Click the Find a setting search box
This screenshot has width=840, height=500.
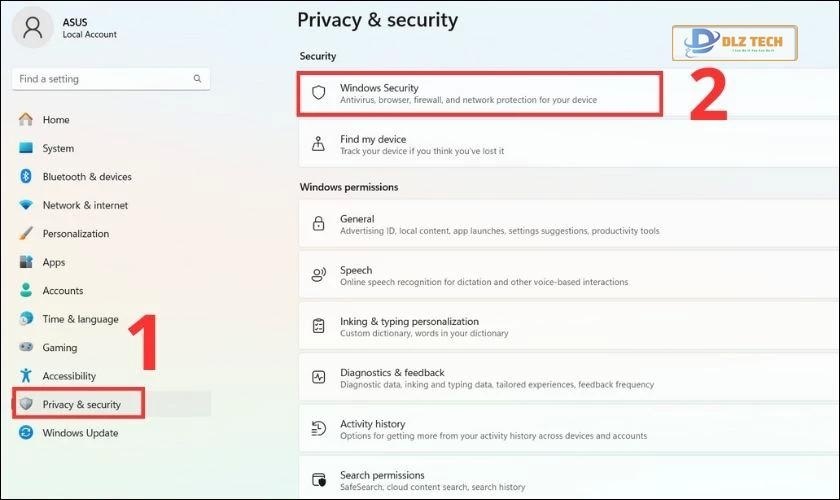pos(100,79)
